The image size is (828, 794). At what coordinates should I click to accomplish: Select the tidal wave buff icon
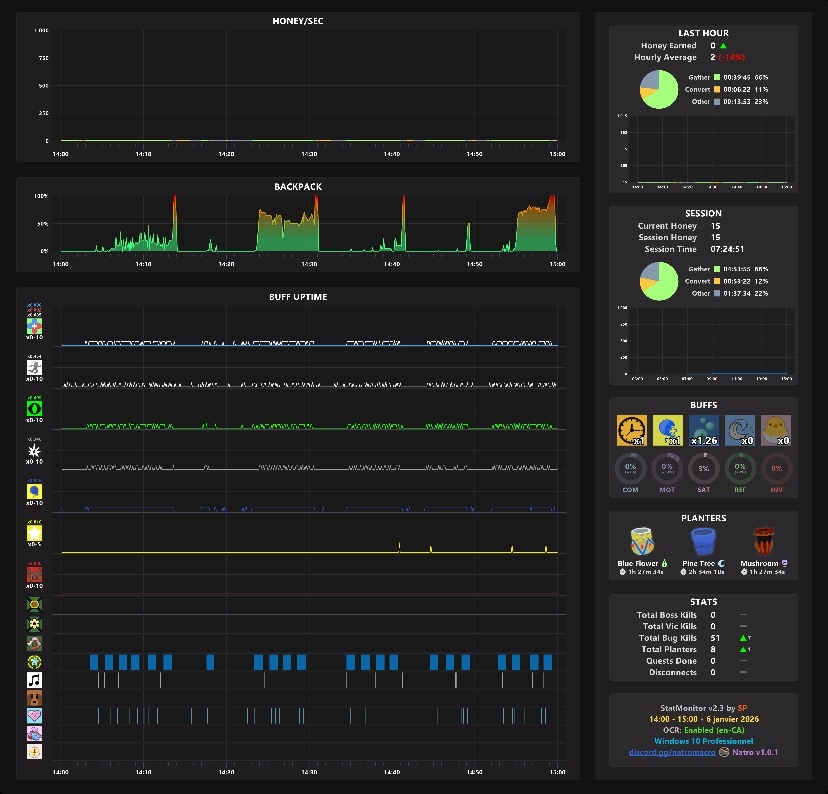[740, 430]
